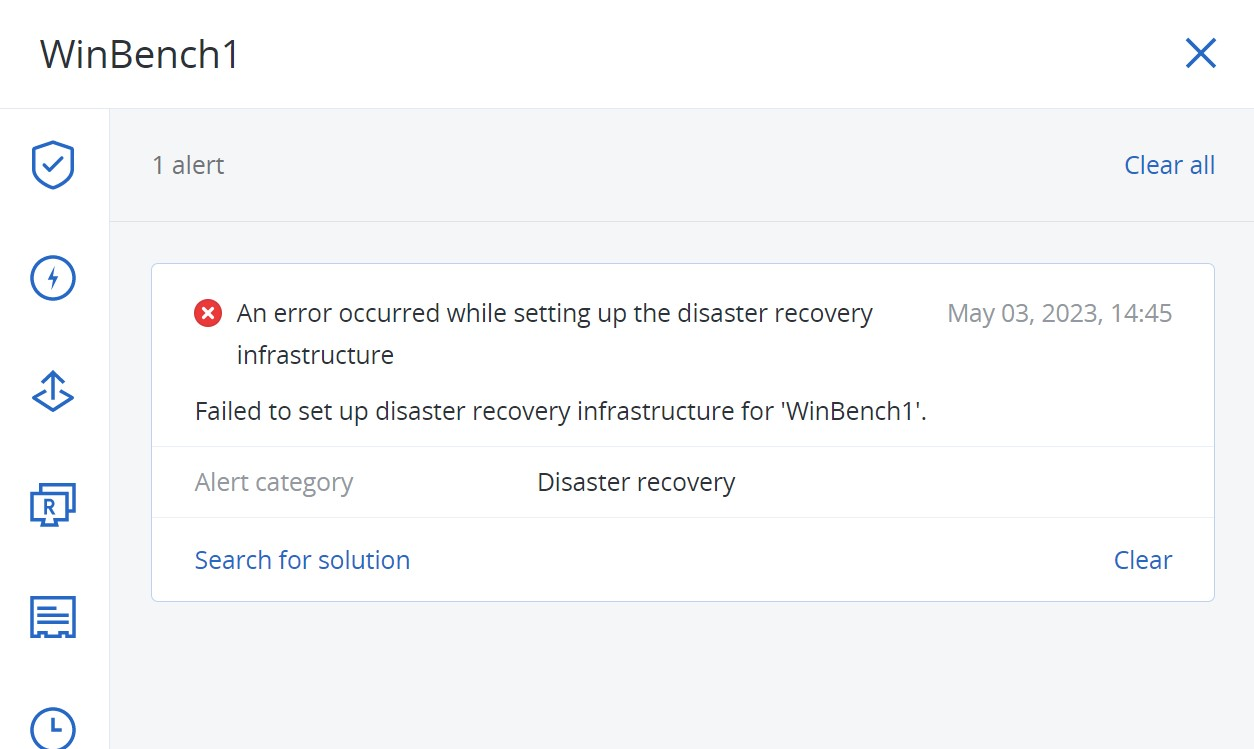1254x749 pixels.
Task: Select the activities list icon in sidebar
Action: click(x=53, y=617)
